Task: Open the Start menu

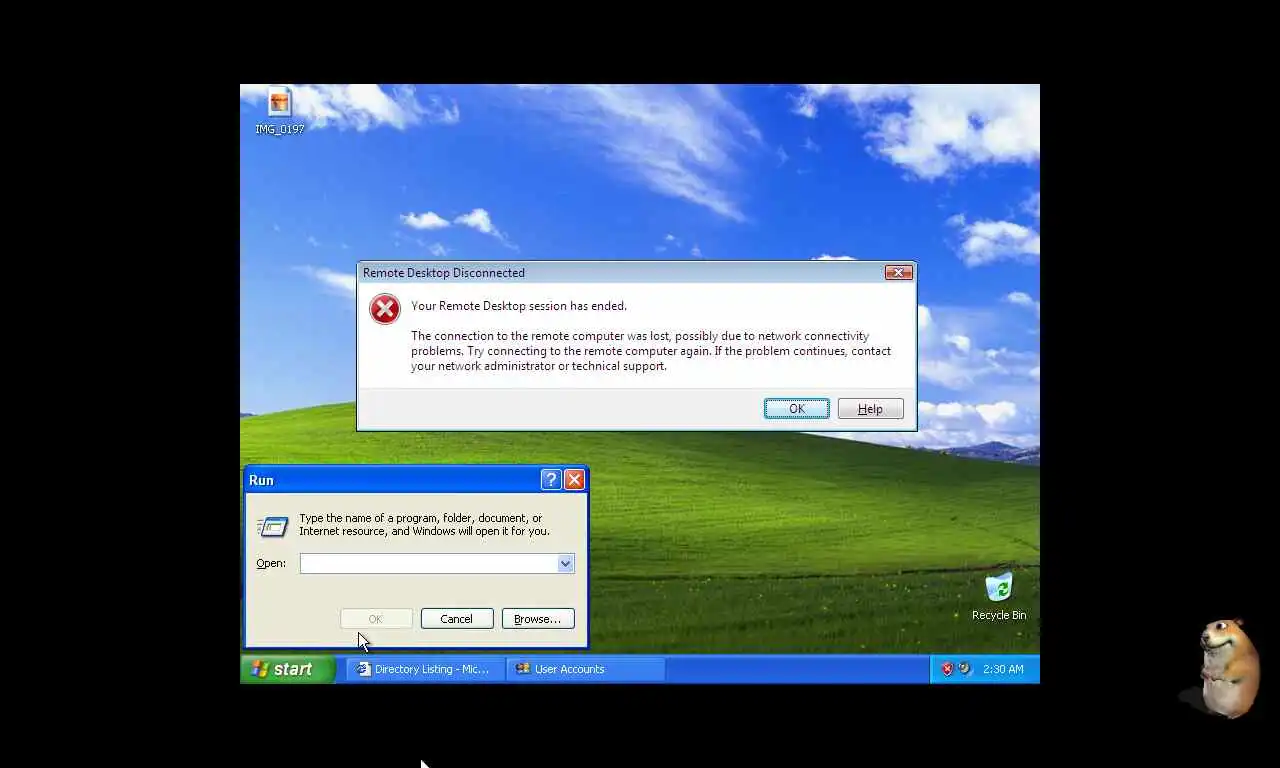Action: pyautogui.click(x=287, y=669)
